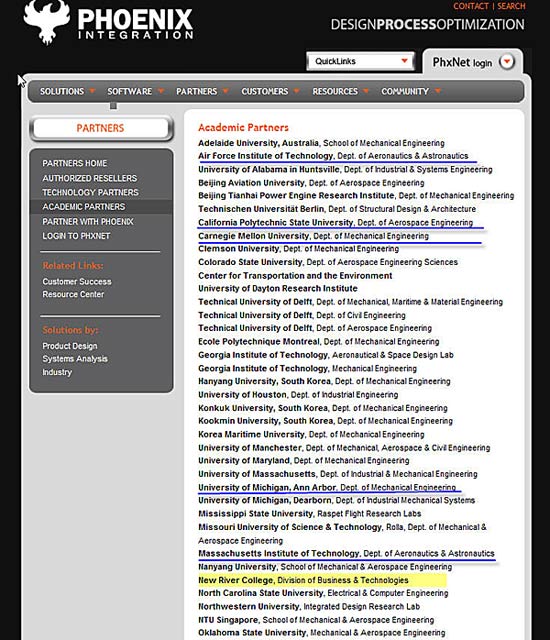
Task: Expand the Partners menu arrow
Action: pyautogui.click(x=226, y=91)
